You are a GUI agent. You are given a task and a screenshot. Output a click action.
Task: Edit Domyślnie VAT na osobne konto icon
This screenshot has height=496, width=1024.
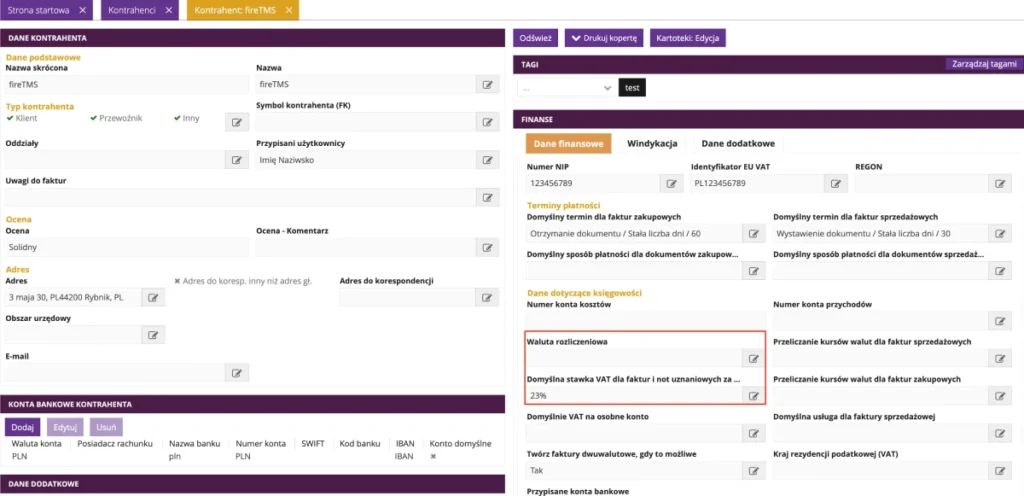[753, 433]
